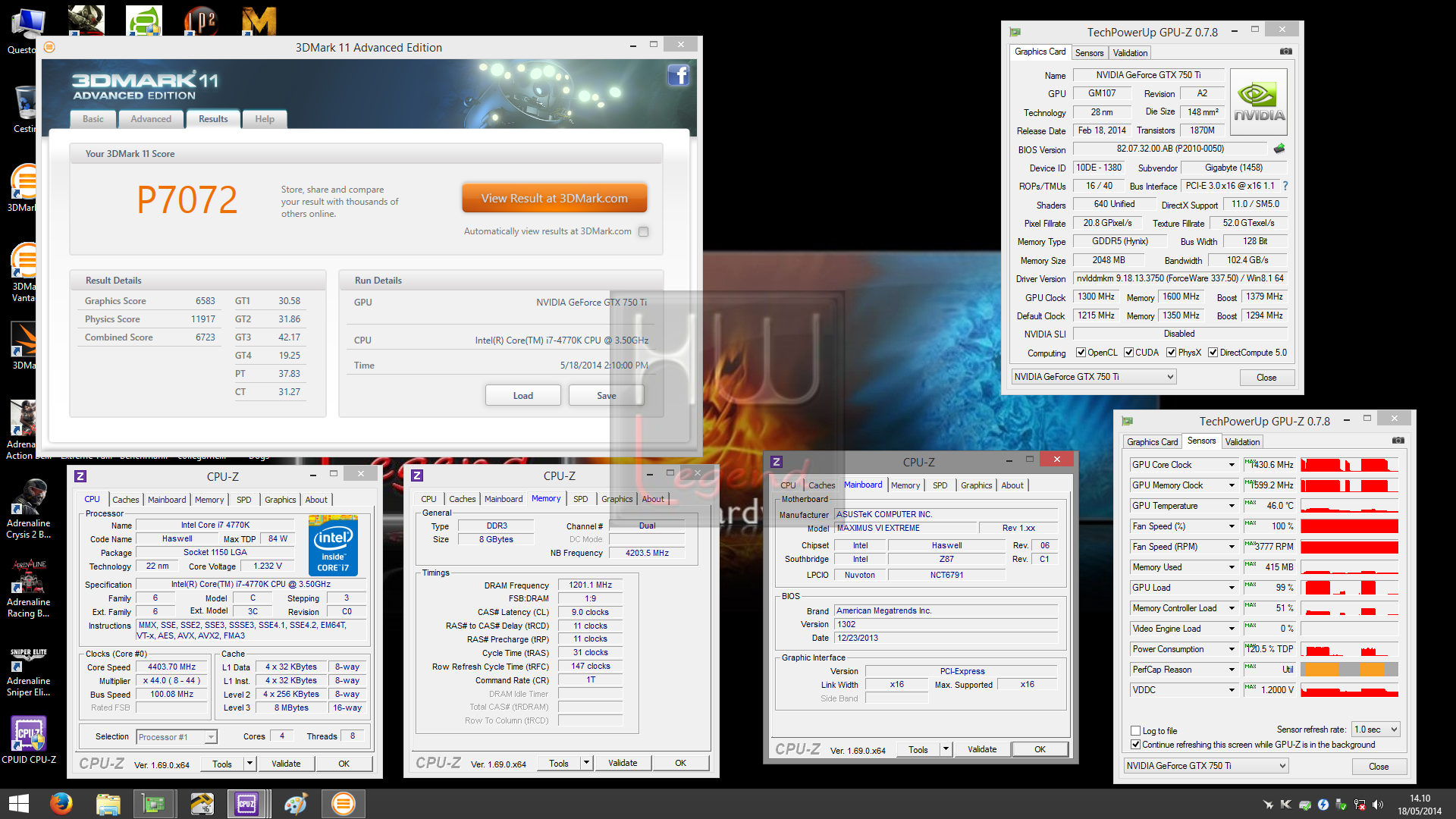1456x819 pixels.
Task: Click the PerfCap Reason color bar
Action: point(1349,670)
